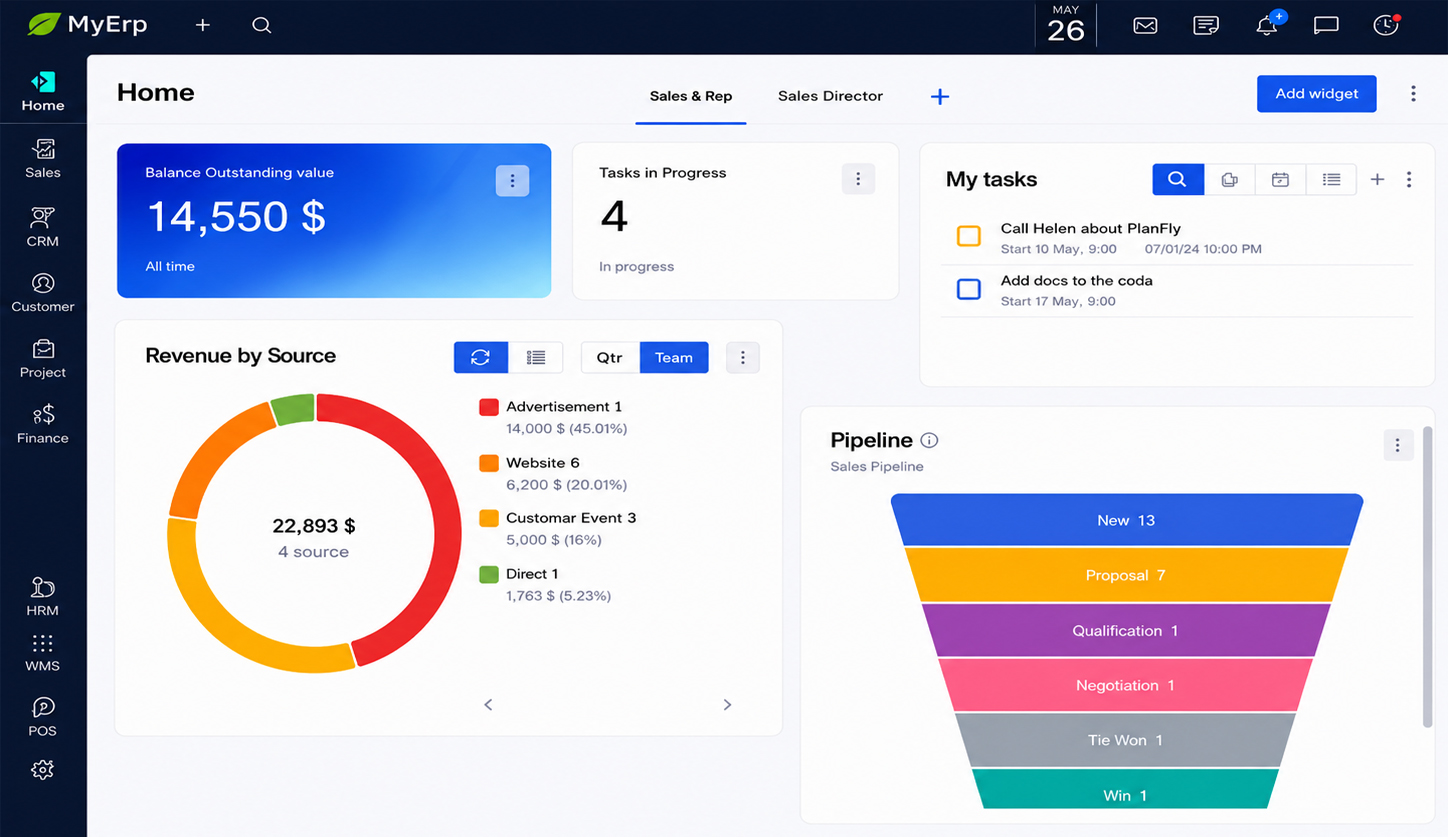Switch to the Sales & Rep tab
This screenshot has height=837, width=1448.
691,96
